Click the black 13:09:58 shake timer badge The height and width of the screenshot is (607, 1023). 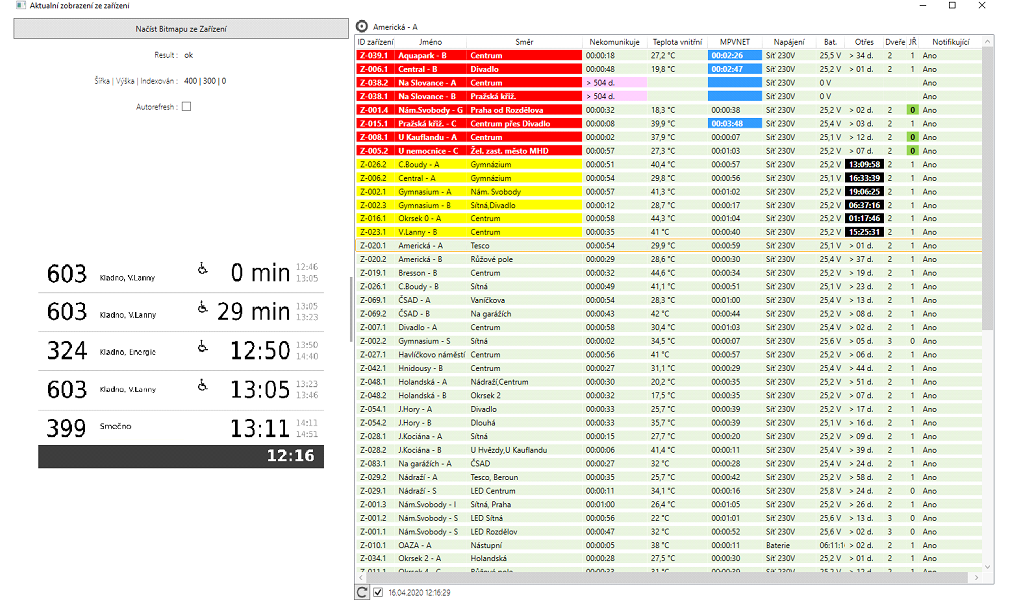click(865, 164)
